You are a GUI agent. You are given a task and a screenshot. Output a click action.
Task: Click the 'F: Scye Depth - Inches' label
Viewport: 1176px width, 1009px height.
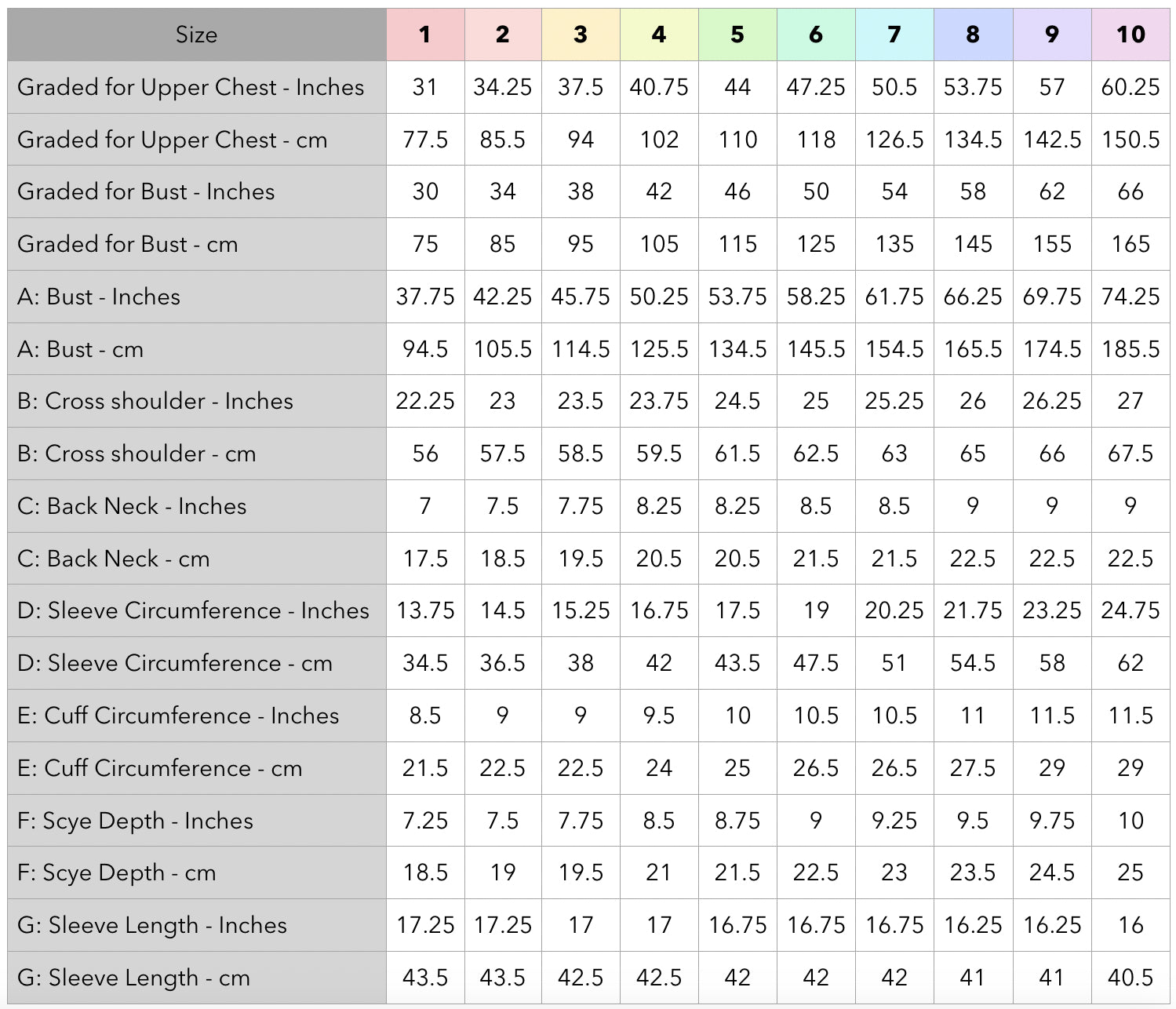coord(135,821)
